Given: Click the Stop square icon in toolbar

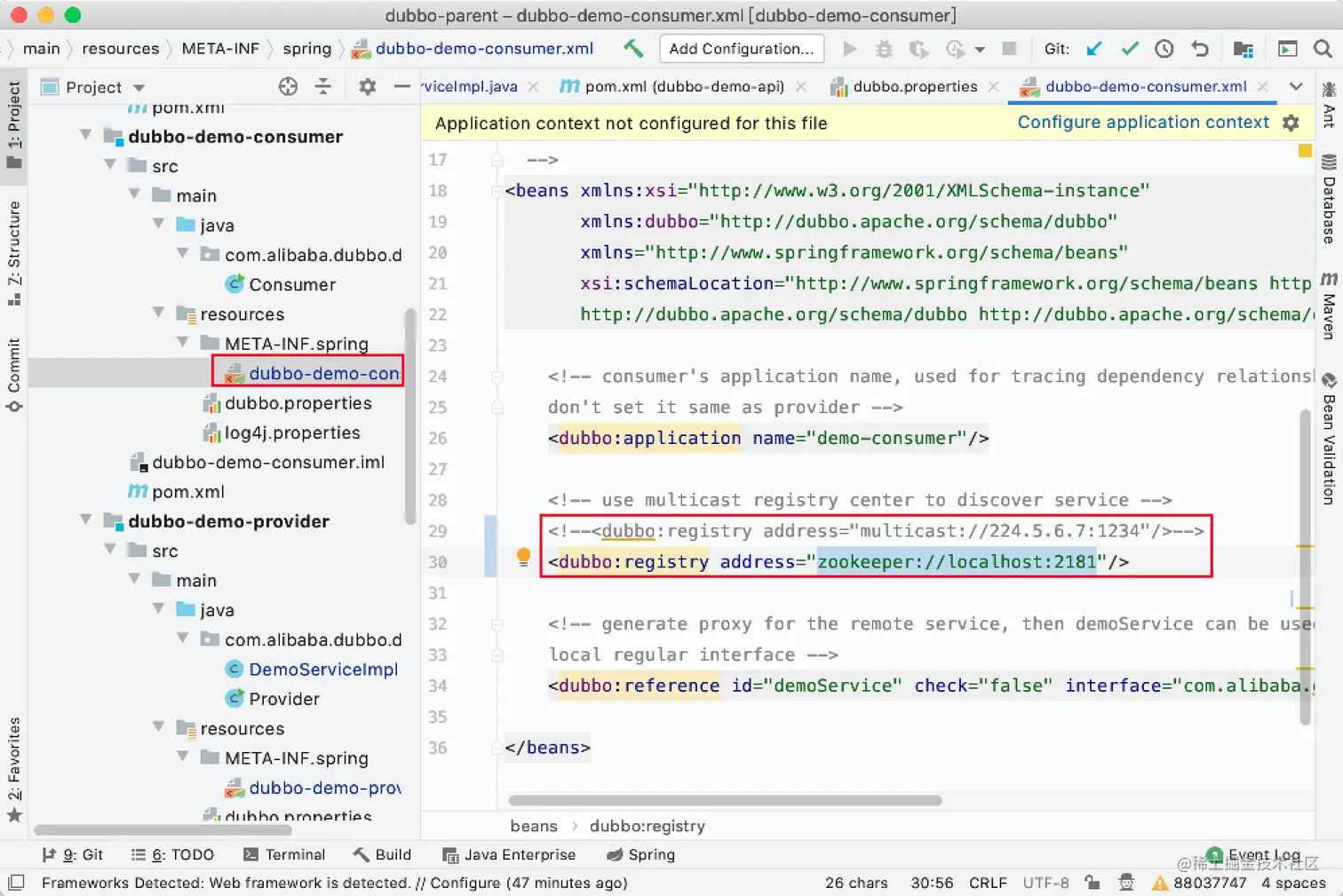Looking at the screenshot, I should (1009, 49).
